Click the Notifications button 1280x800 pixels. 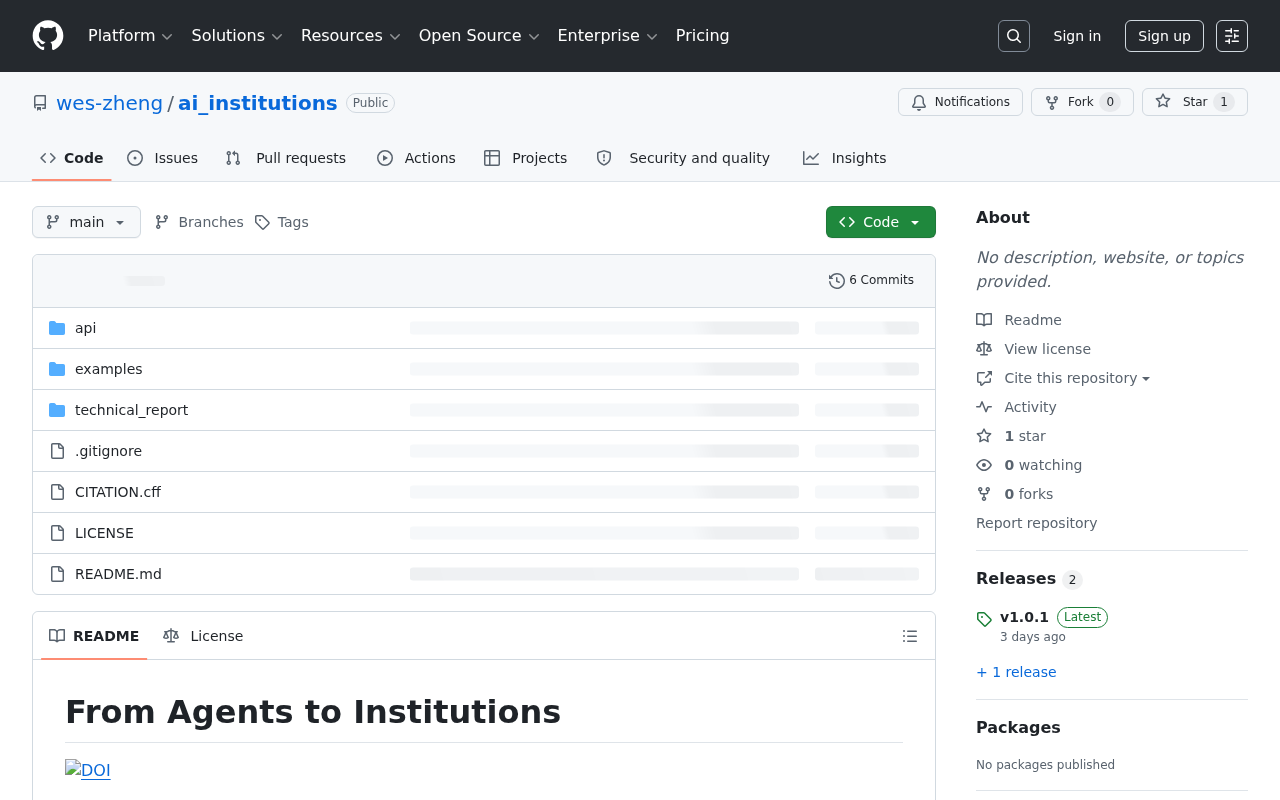pyautogui.click(x=960, y=102)
